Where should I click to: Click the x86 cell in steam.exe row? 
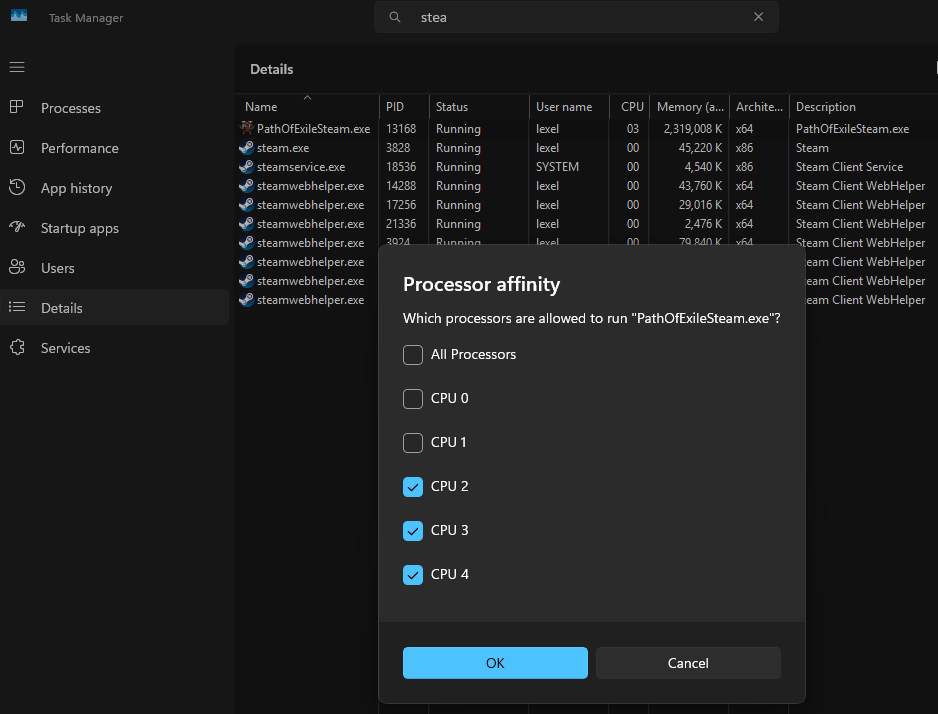pos(744,148)
